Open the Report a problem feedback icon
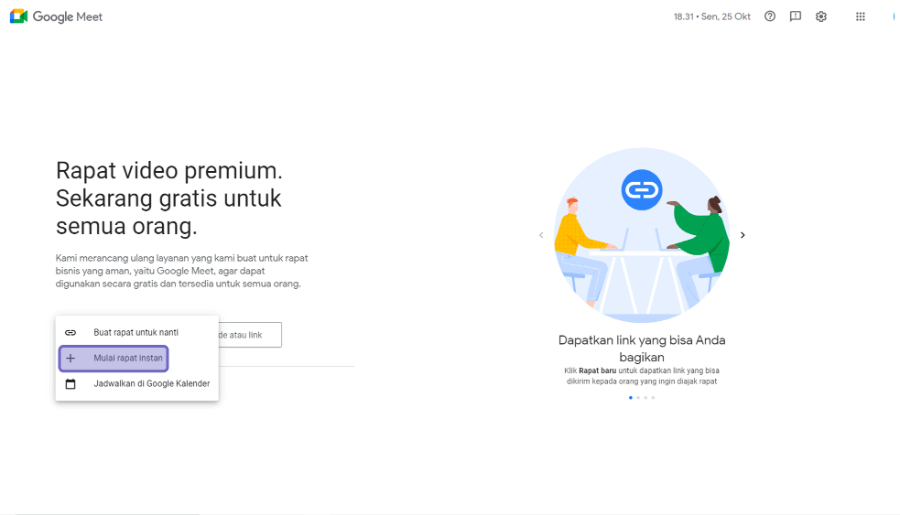This screenshot has width=900, height=515. [x=795, y=17]
